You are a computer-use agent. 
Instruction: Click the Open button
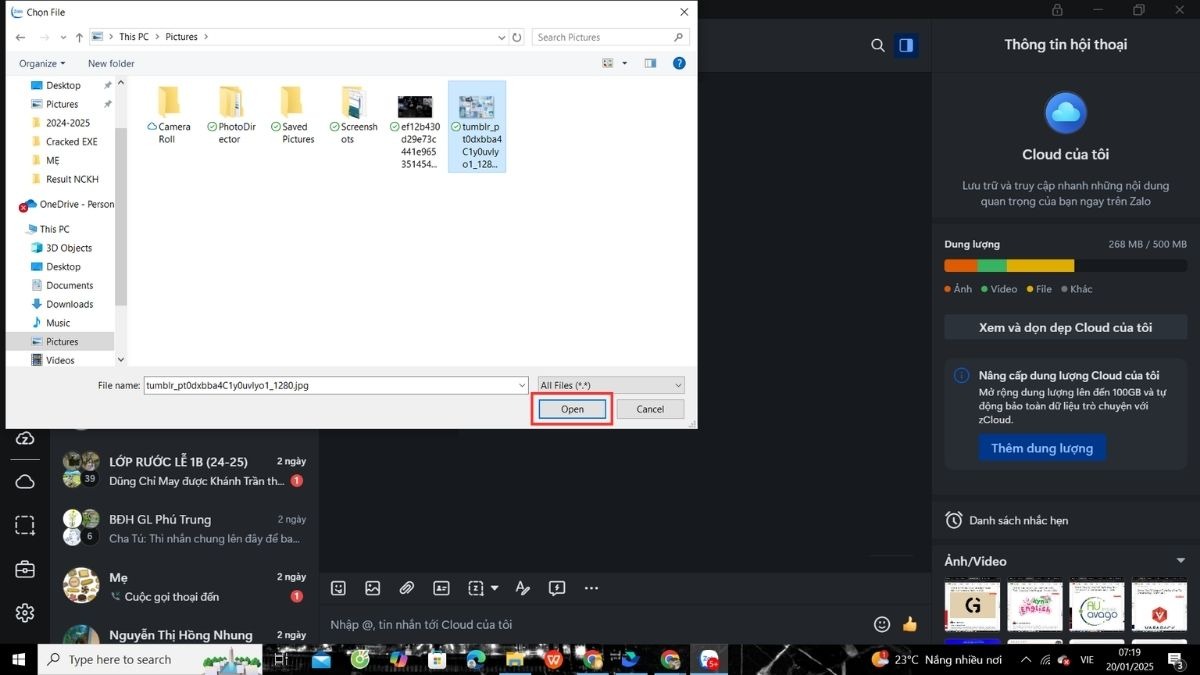(x=572, y=409)
